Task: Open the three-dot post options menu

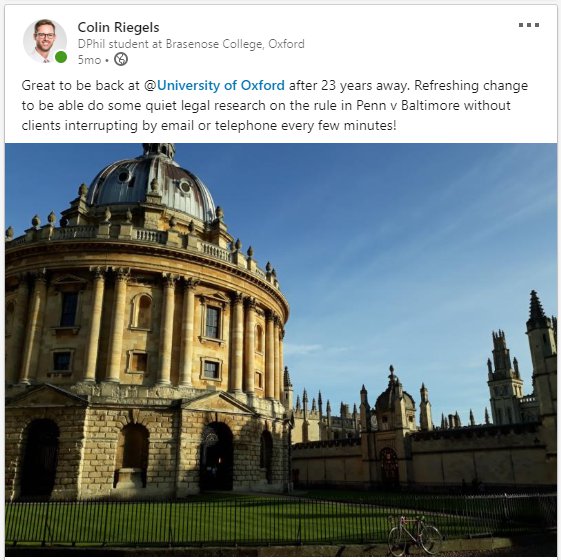Action: pyautogui.click(x=528, y=25)
